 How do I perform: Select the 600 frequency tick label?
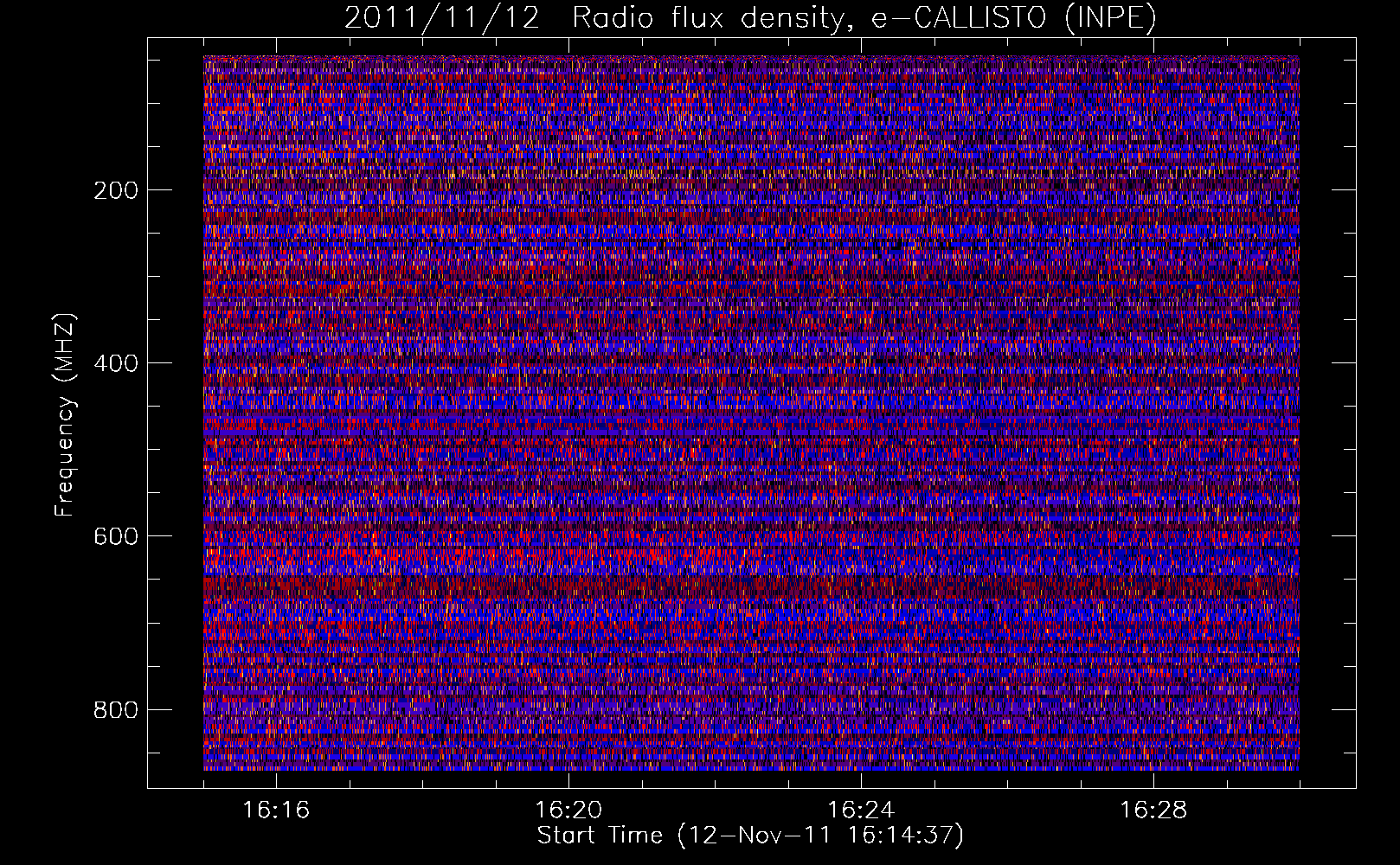116,536
